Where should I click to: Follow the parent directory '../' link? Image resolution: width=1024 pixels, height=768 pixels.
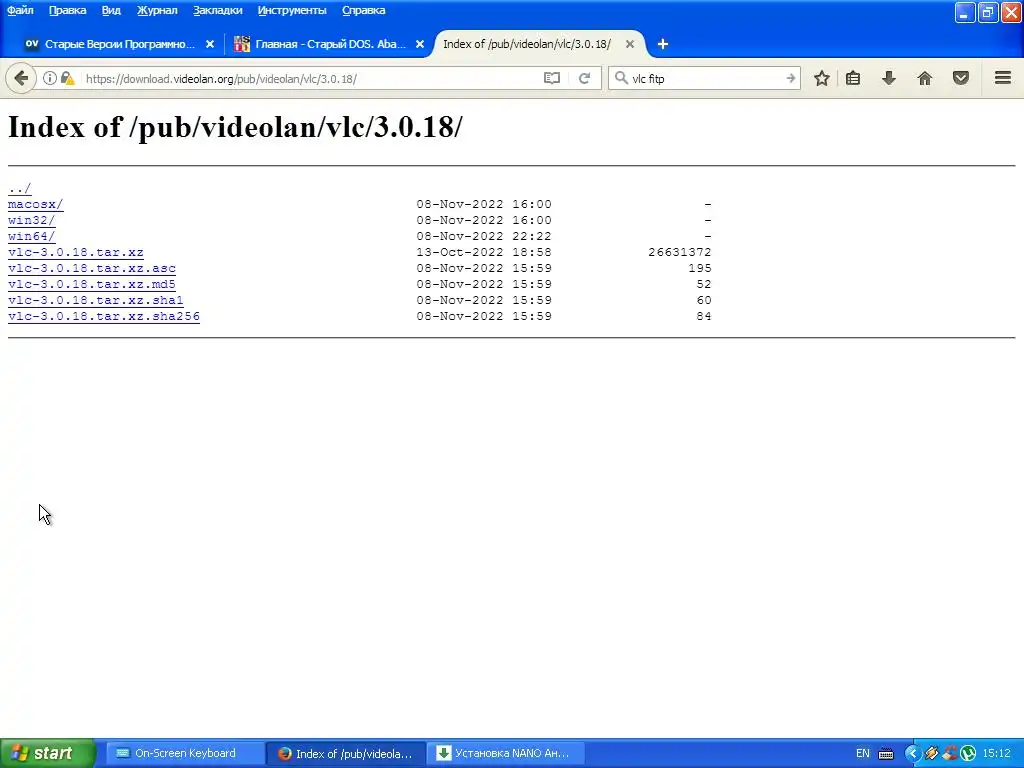point(20,189)
